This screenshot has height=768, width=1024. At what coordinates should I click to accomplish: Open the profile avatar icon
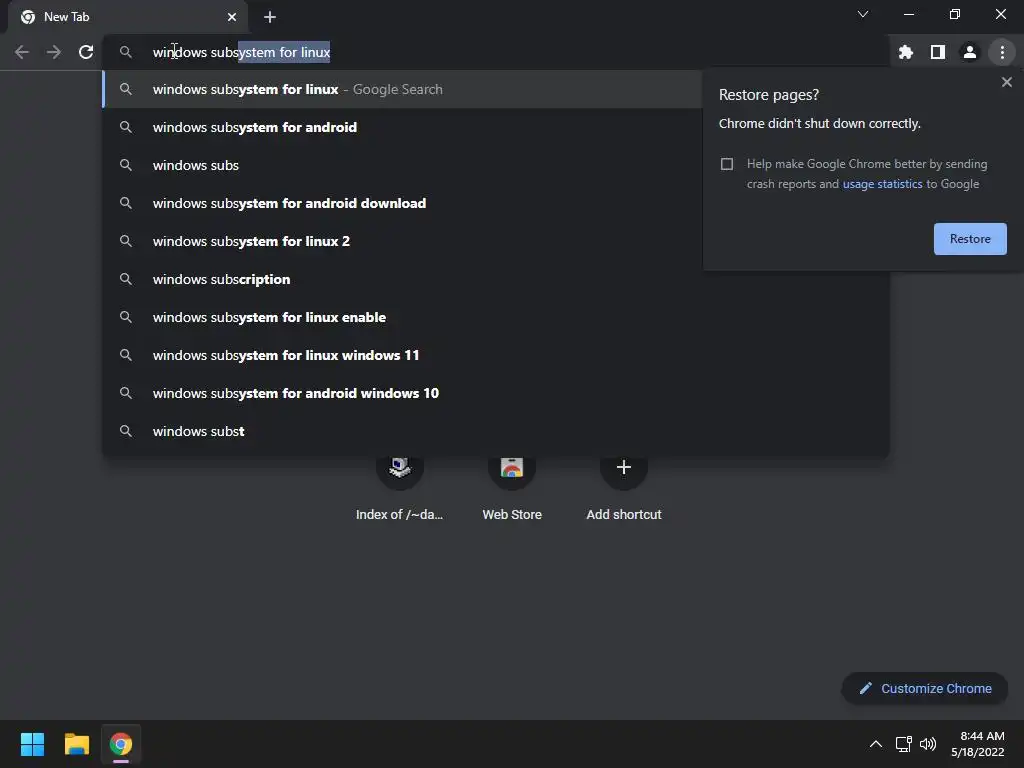[970, 52]
